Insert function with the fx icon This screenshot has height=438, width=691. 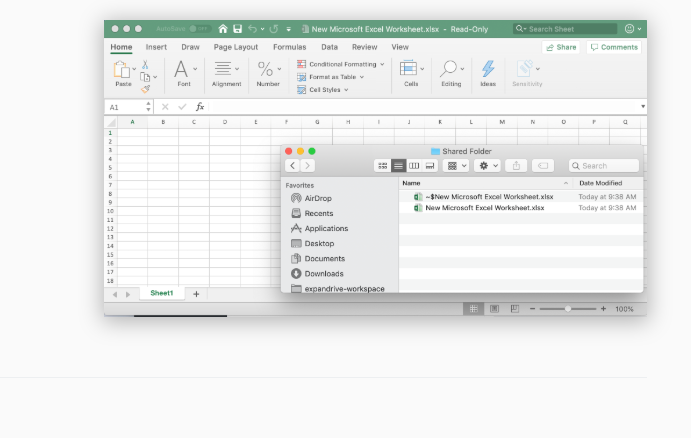[200, 107]
